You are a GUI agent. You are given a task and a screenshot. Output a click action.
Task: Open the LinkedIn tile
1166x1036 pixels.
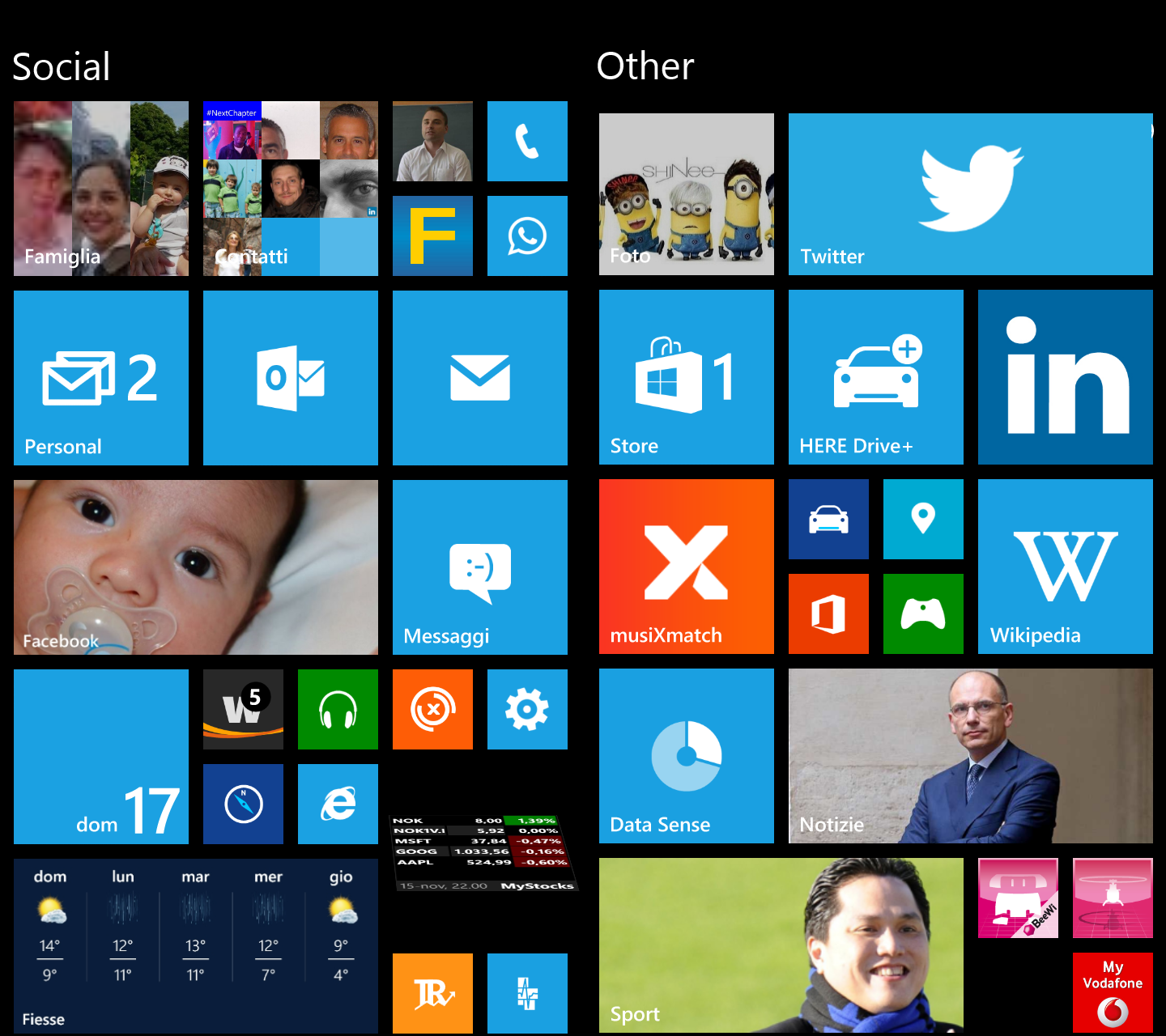[x=1065, y=377]
